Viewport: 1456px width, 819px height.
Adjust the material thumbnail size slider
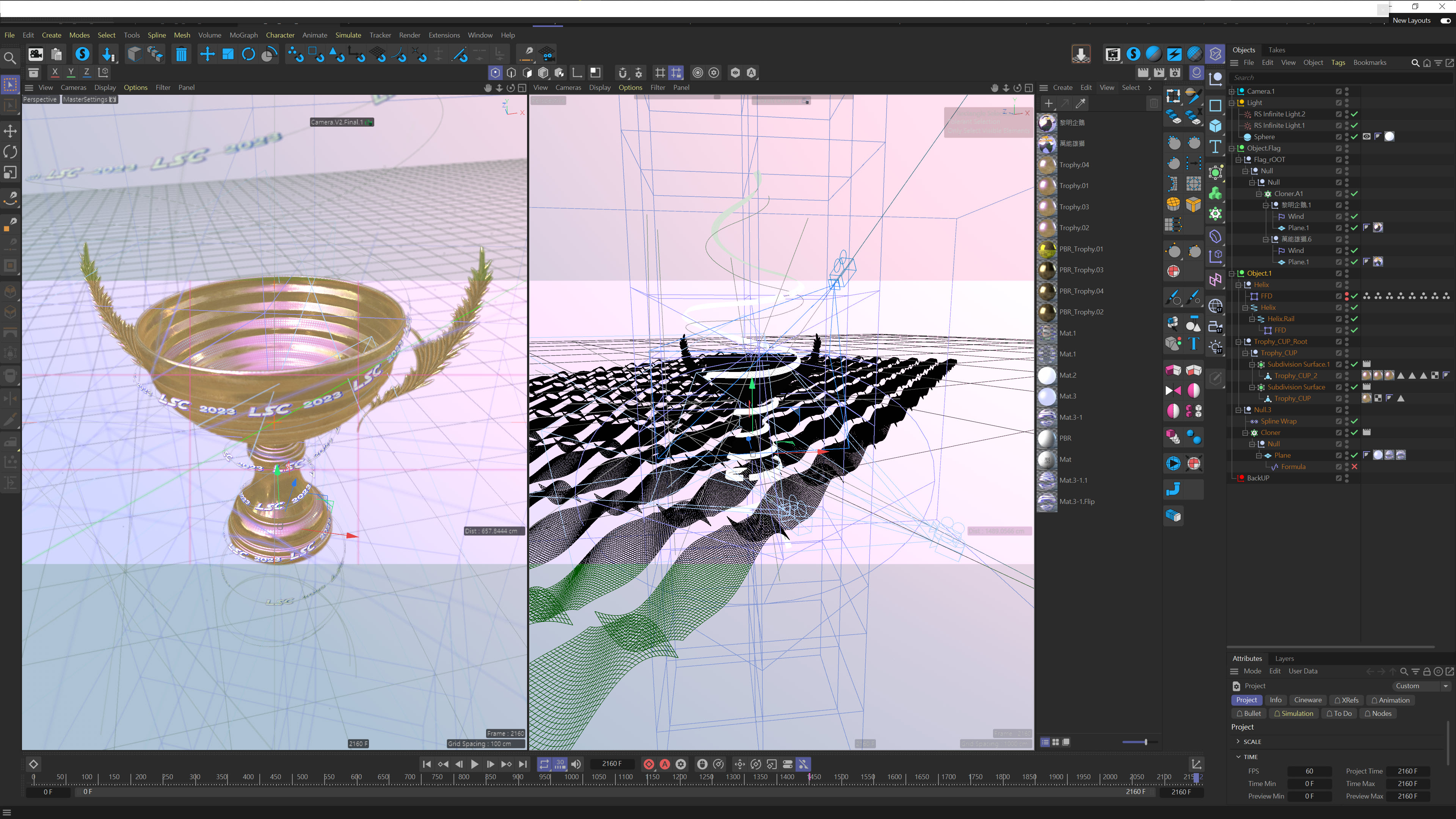point(1145,742)
